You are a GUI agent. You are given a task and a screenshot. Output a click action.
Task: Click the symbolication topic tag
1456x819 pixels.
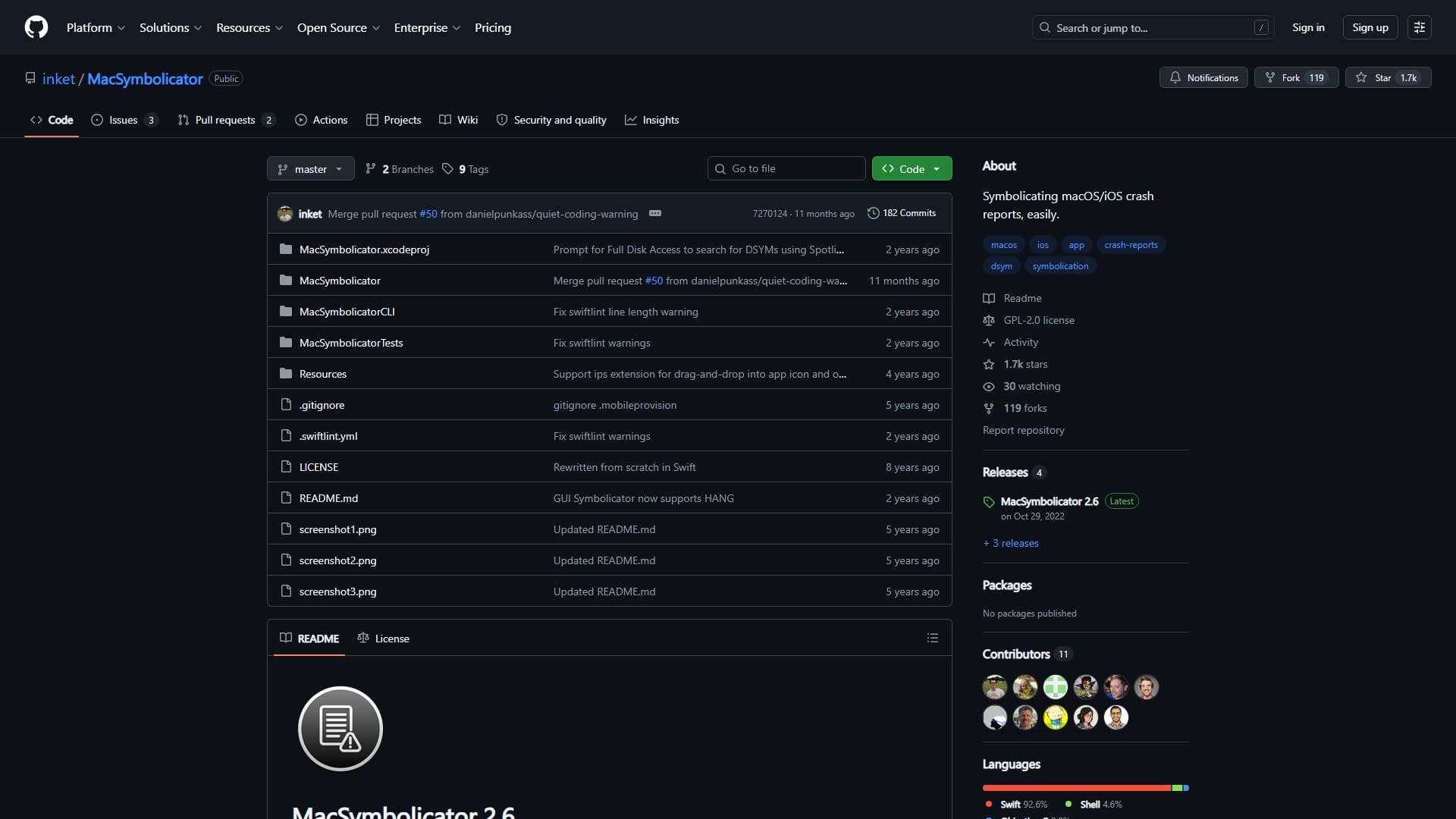tap(1060, 266)
